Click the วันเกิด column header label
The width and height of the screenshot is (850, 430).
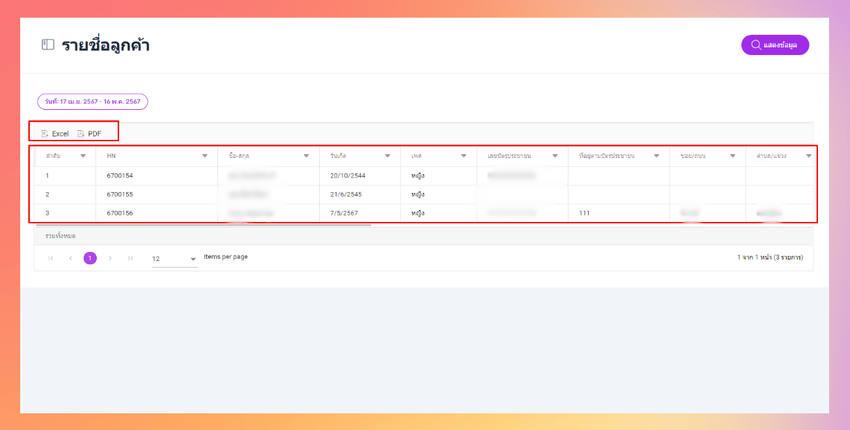[337, 156]
